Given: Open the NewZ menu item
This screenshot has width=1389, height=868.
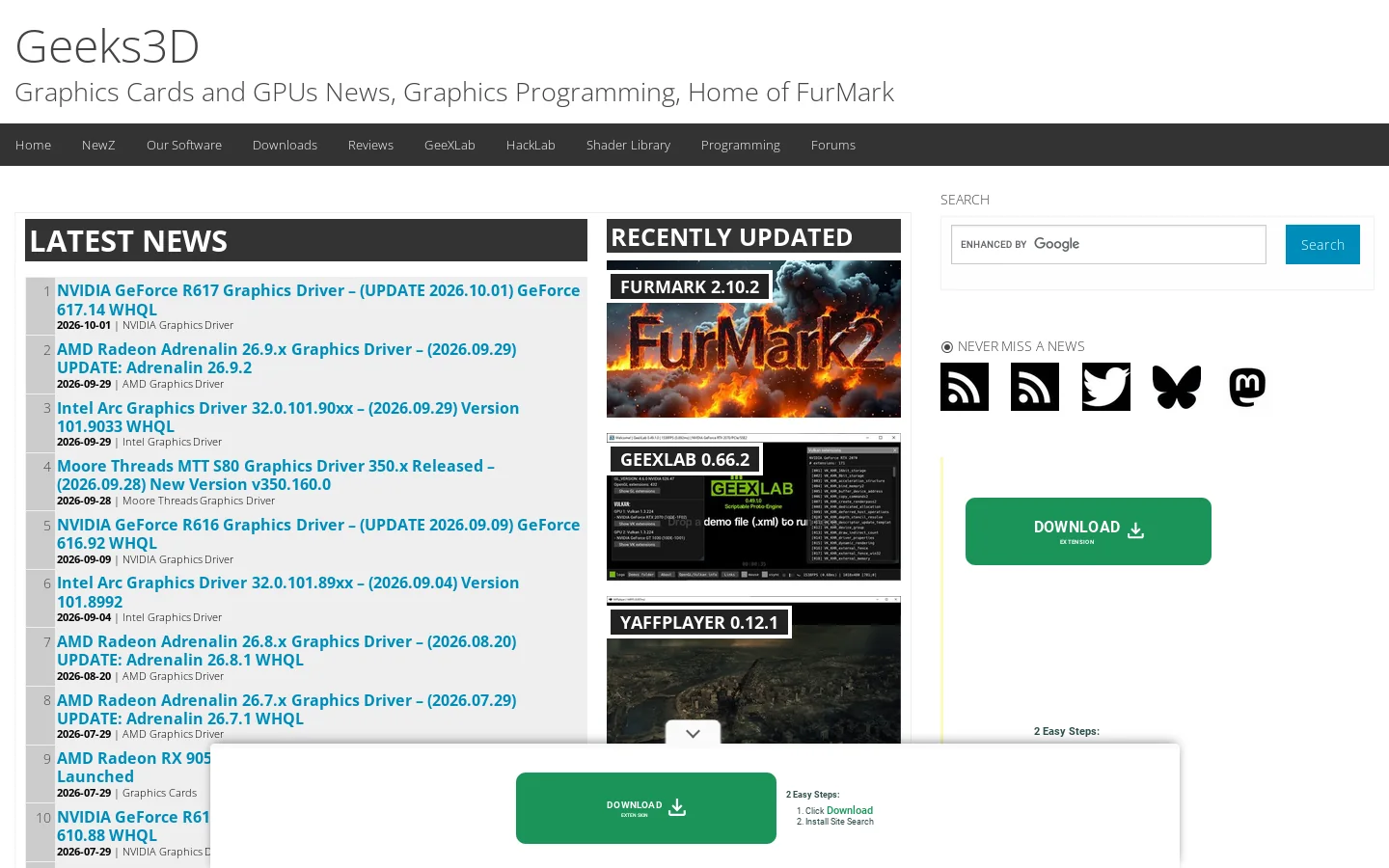Looking at the screenshot, I should [98, 145].
